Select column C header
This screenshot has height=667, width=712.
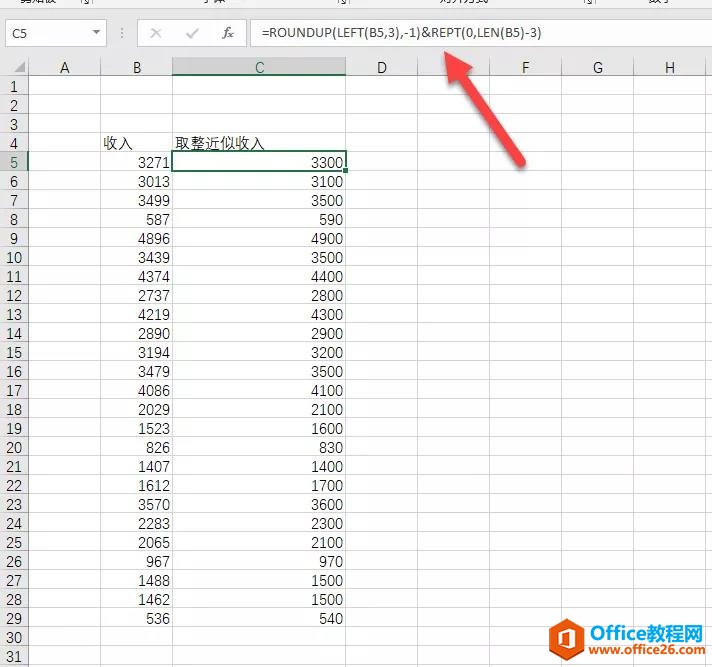[259, 68]
